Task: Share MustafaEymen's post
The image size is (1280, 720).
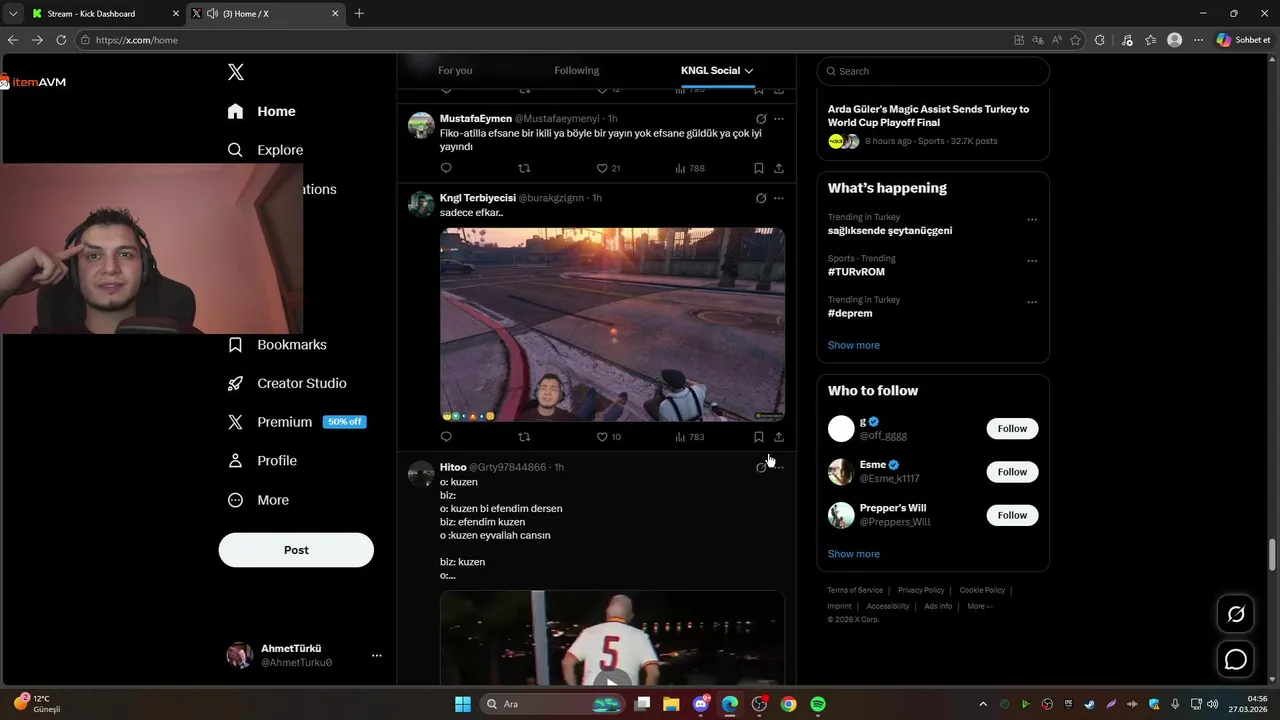Action: click(779, 168)
